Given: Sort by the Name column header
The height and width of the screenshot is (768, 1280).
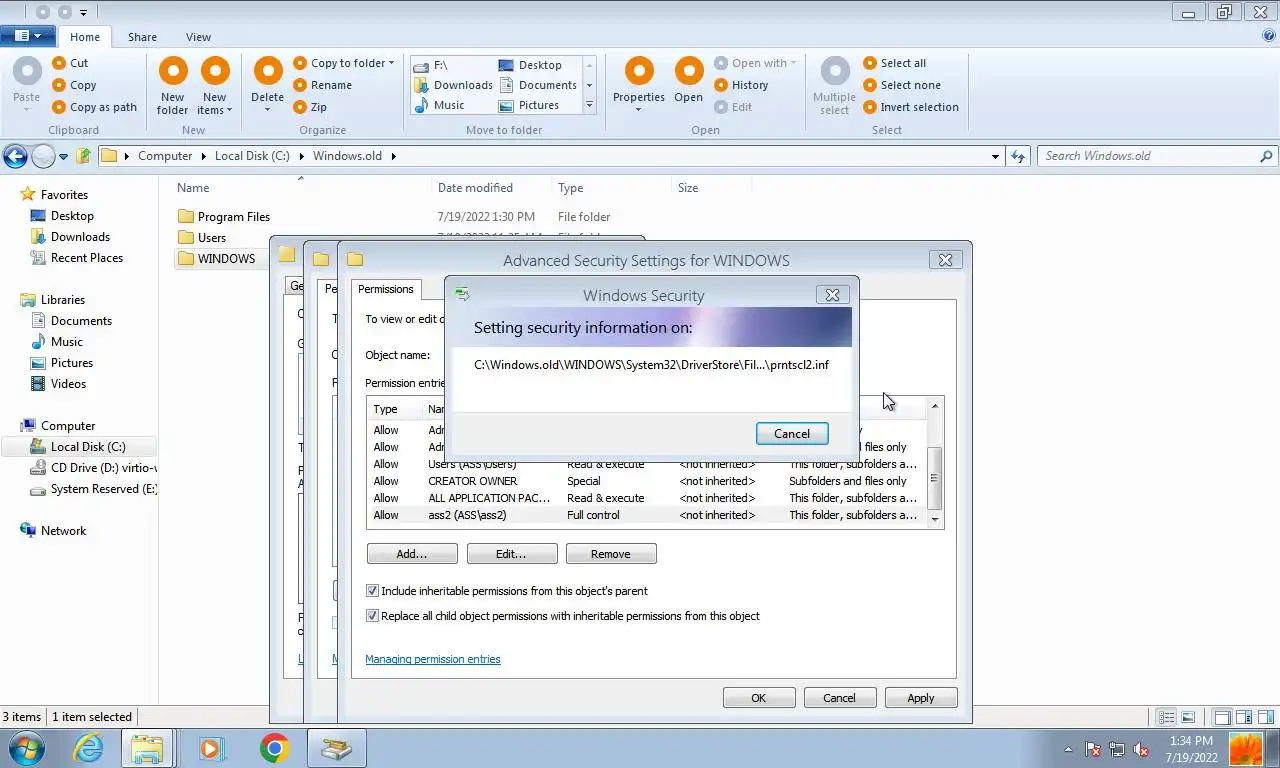Looking at the screenshot, I should pos(193,188).
